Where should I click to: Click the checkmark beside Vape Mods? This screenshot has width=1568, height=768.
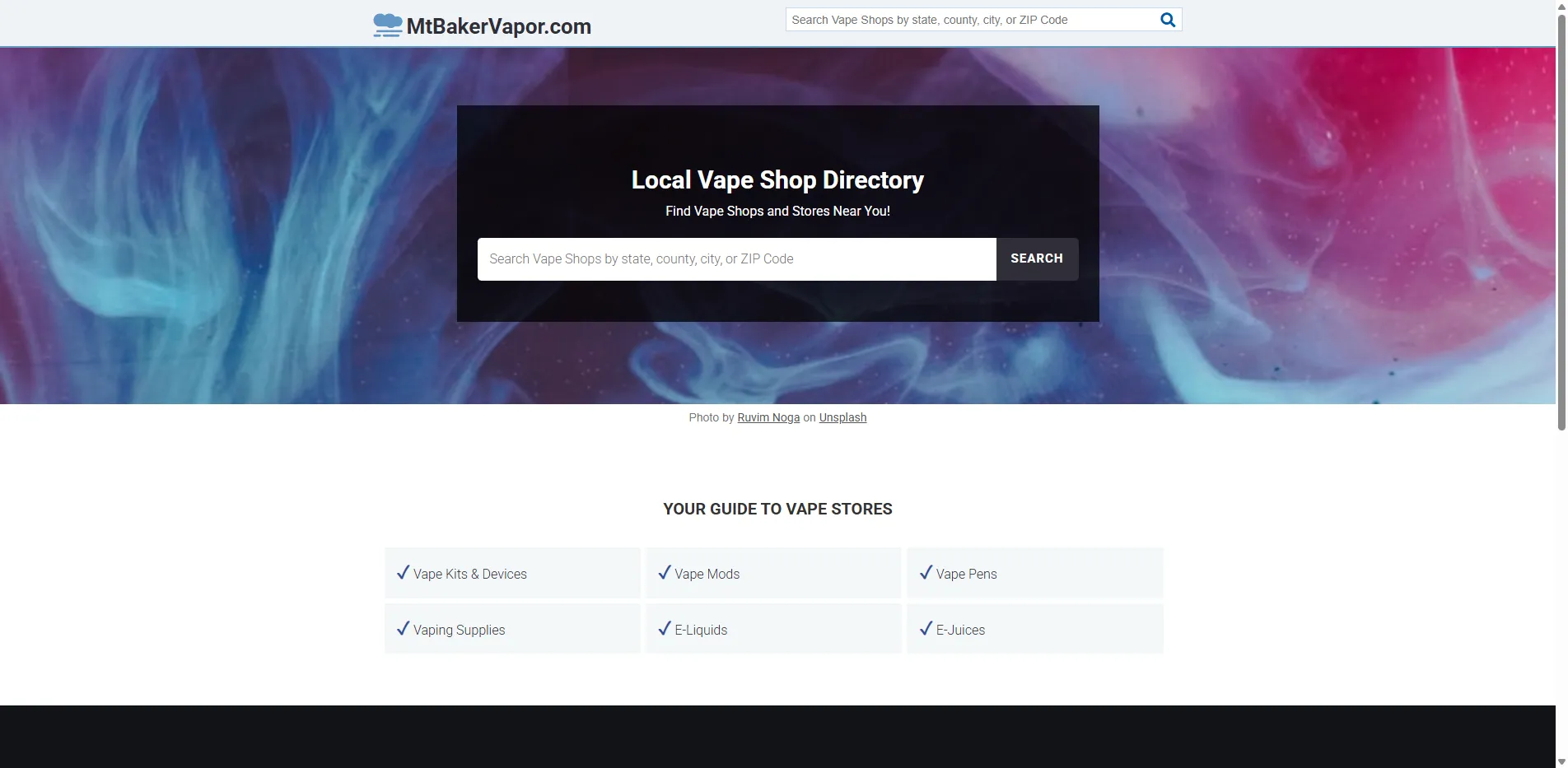pos(665,572)
